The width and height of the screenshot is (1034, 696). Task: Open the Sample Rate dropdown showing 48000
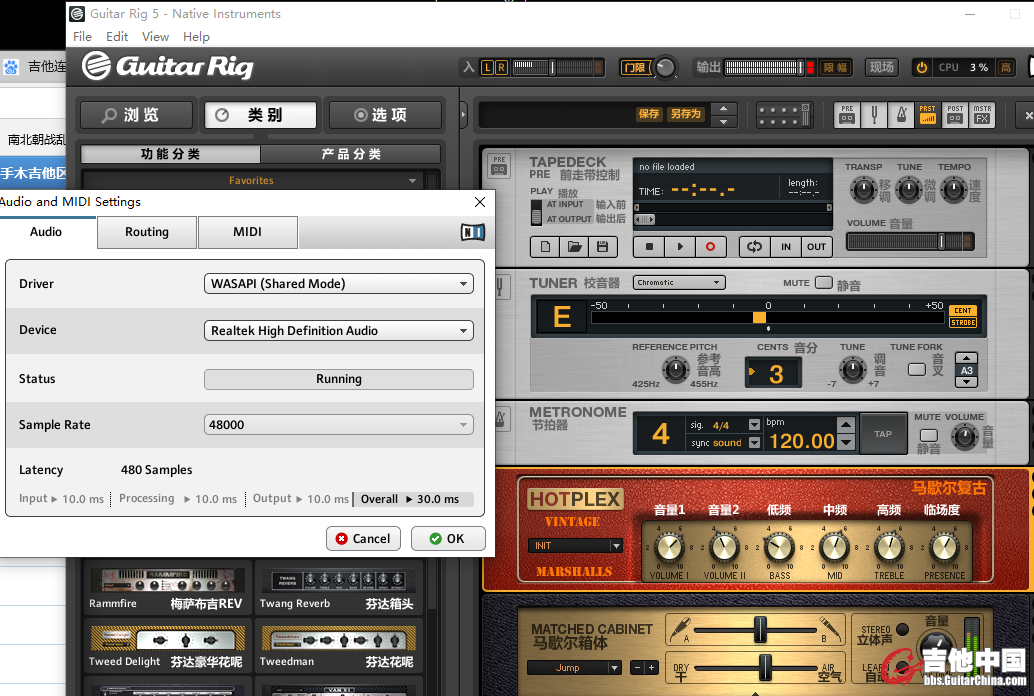(338, 425)
